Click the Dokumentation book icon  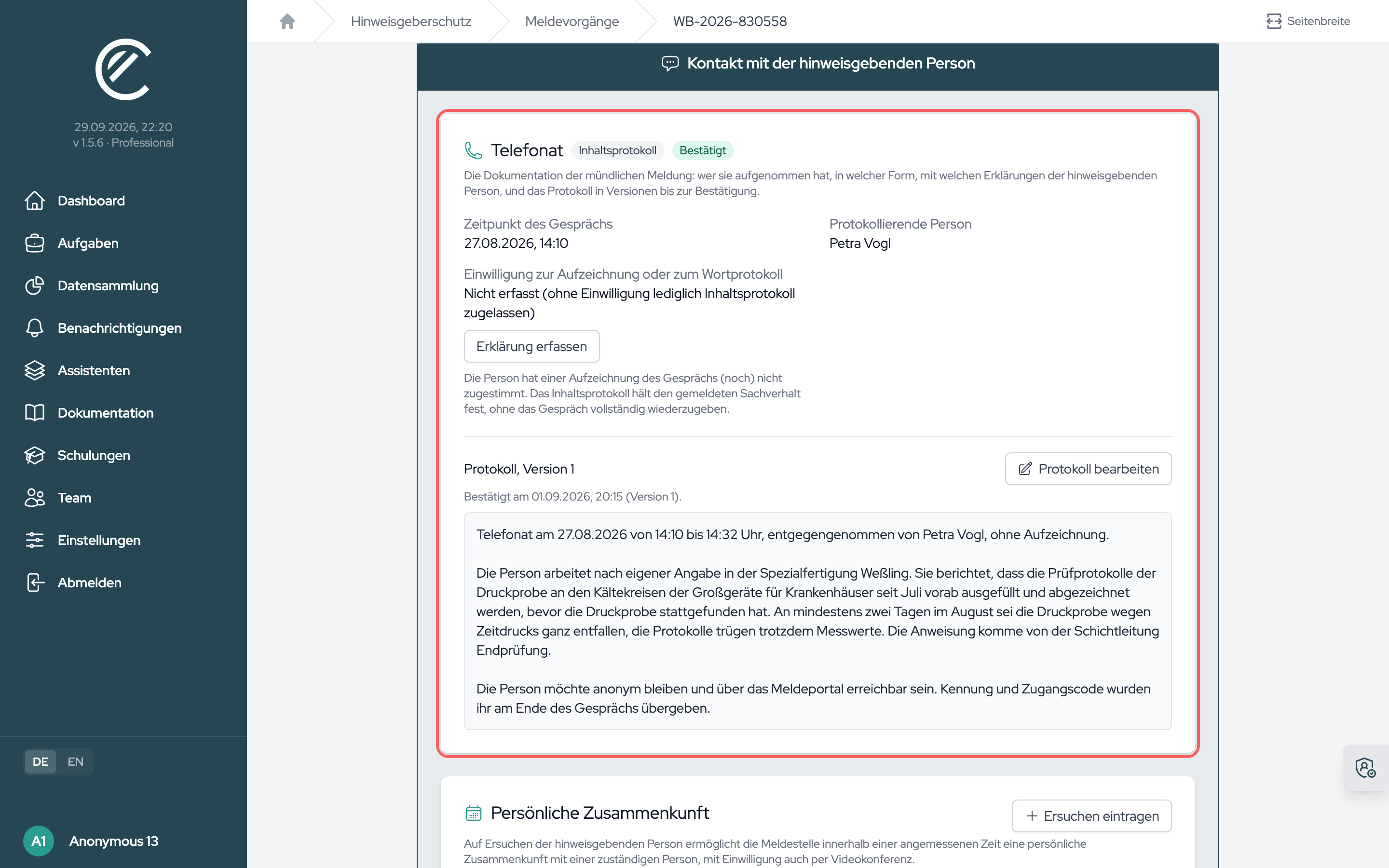[x=34, y=413]
